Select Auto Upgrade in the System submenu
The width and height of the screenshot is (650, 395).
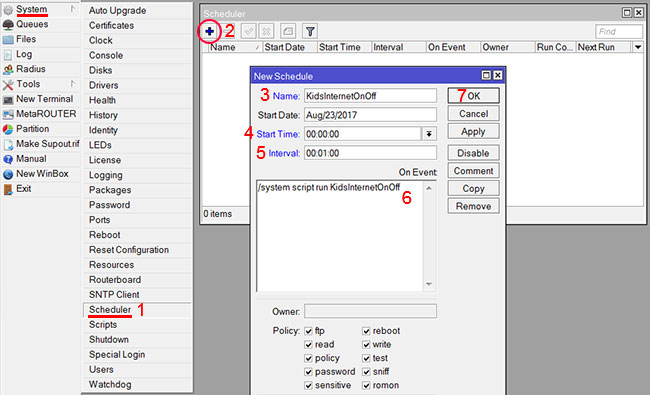tap(137, 10)
